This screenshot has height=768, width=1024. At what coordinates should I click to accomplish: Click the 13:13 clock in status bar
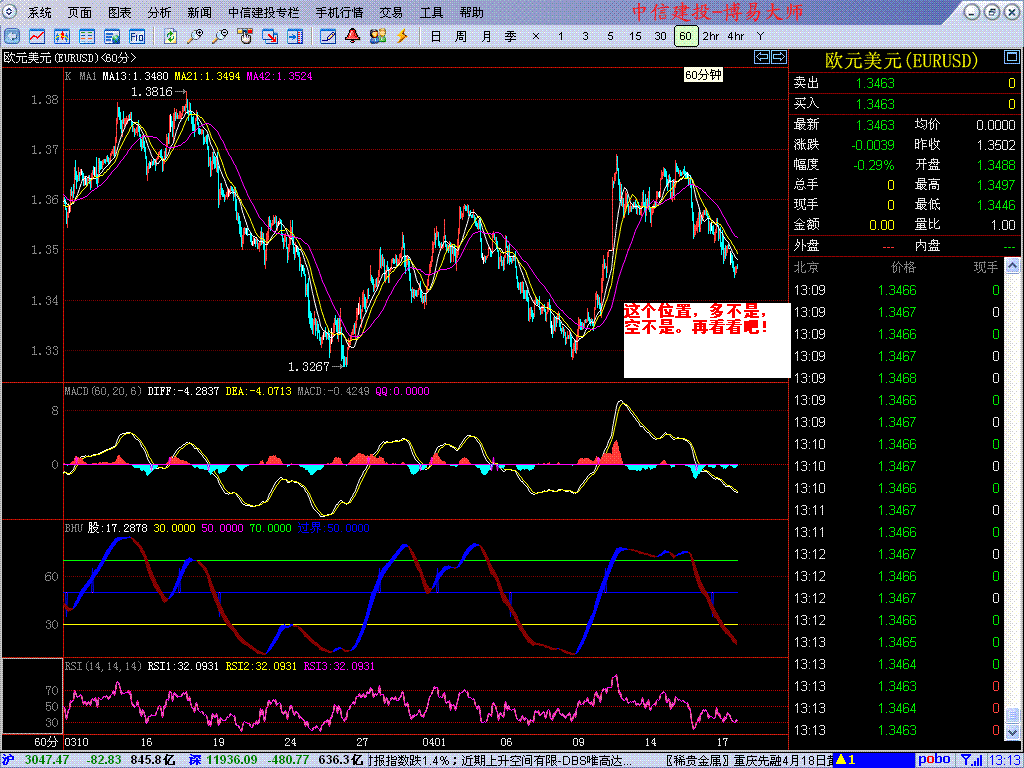(1006, 760)
